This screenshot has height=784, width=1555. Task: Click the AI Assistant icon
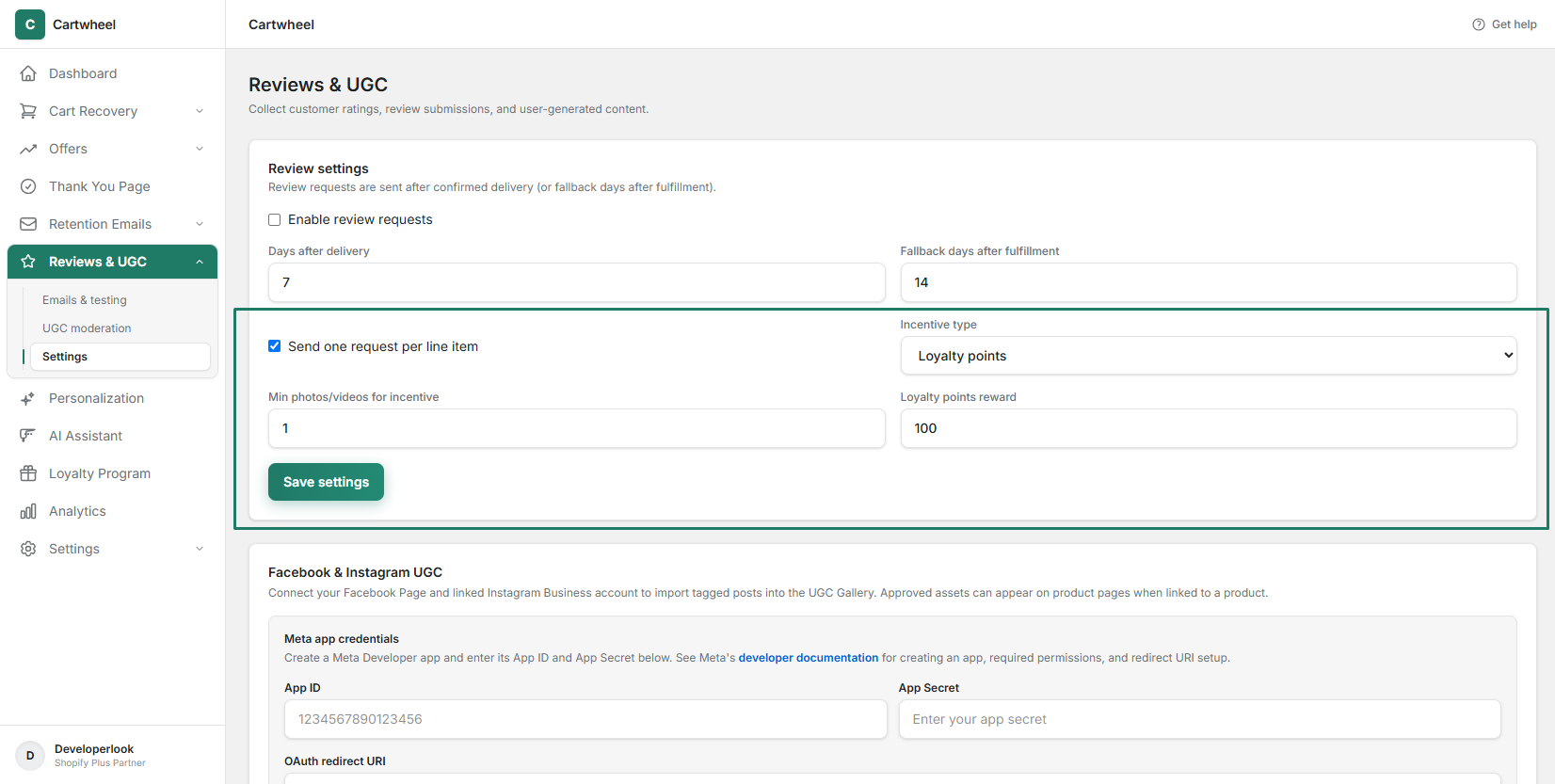tap(28, 436)
